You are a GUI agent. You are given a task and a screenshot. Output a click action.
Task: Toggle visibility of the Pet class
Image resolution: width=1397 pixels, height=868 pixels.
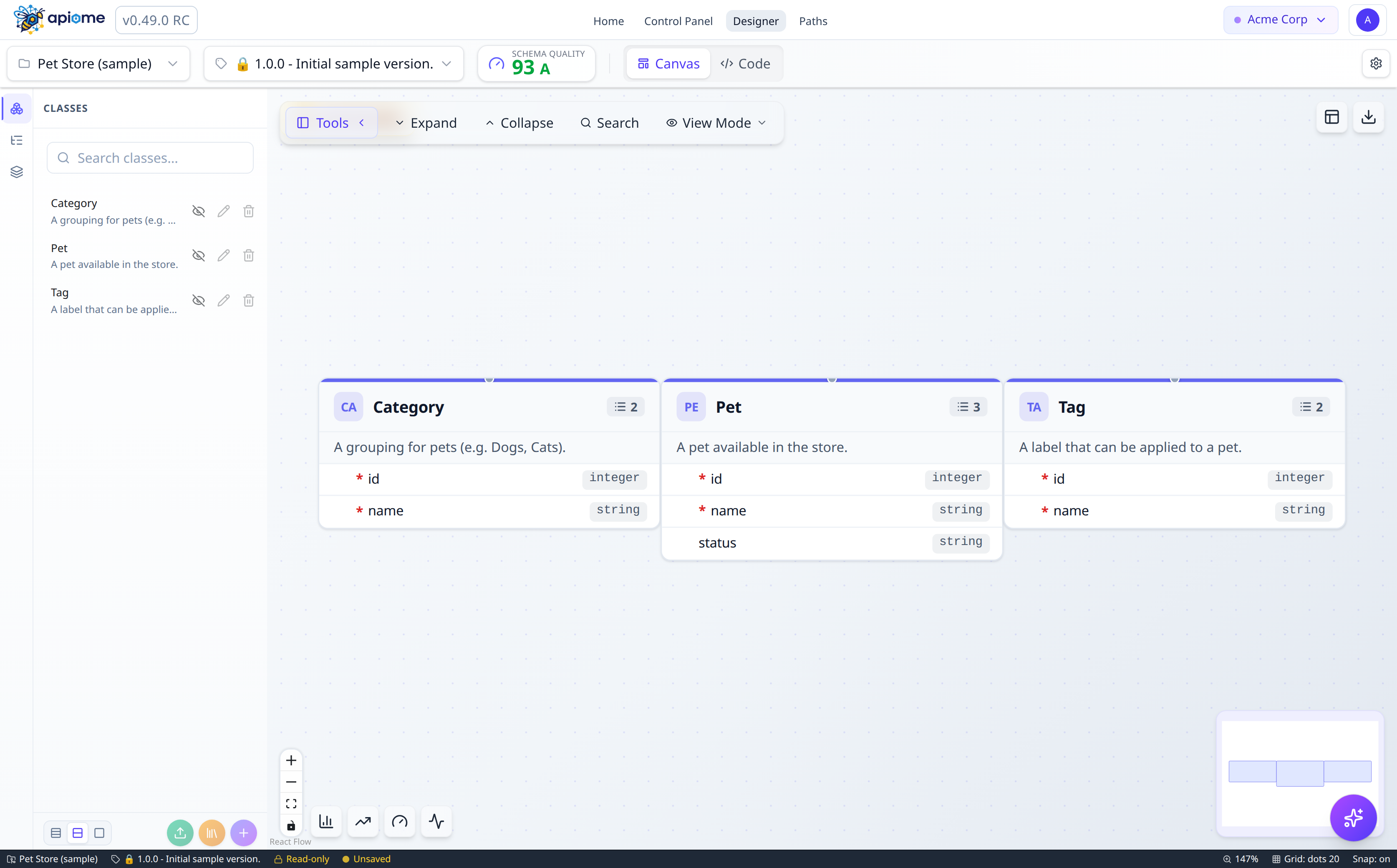point(199,255)
